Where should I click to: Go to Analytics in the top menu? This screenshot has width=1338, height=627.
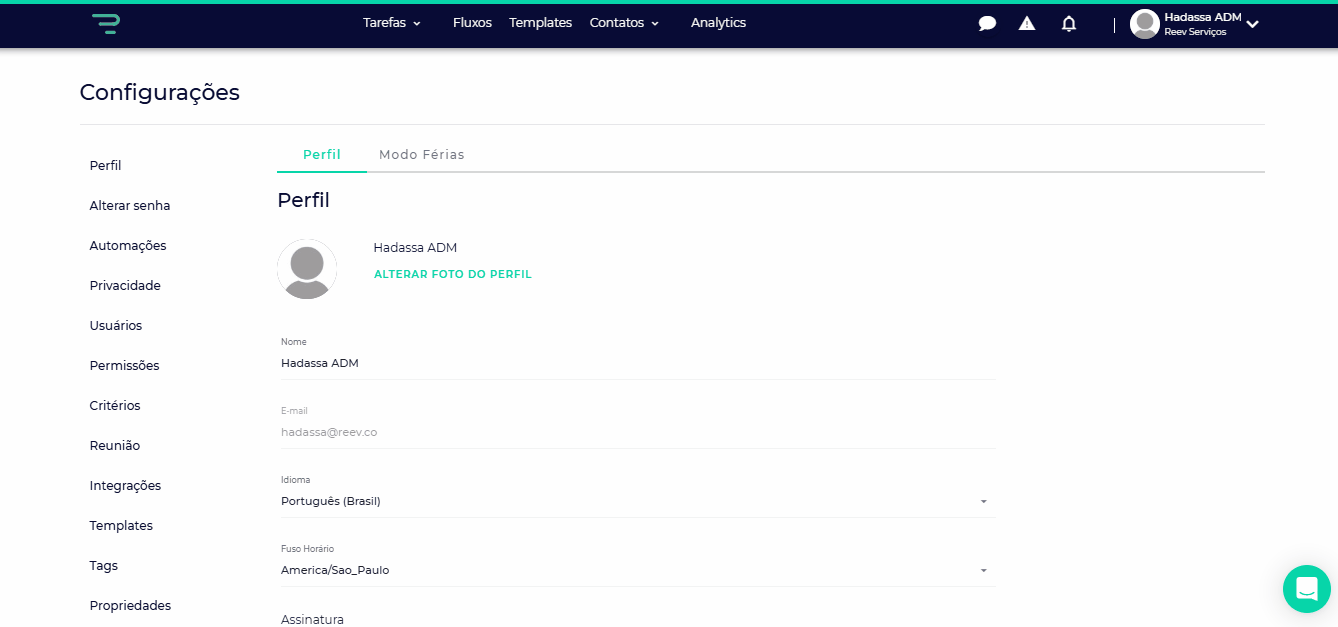pyautogui.click(x=718, y=23)
